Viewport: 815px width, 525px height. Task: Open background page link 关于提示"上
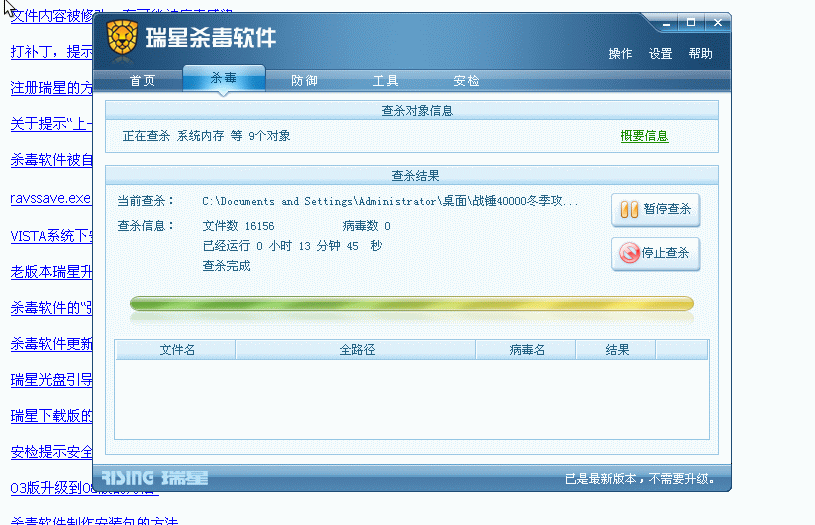tap(51, 124)
